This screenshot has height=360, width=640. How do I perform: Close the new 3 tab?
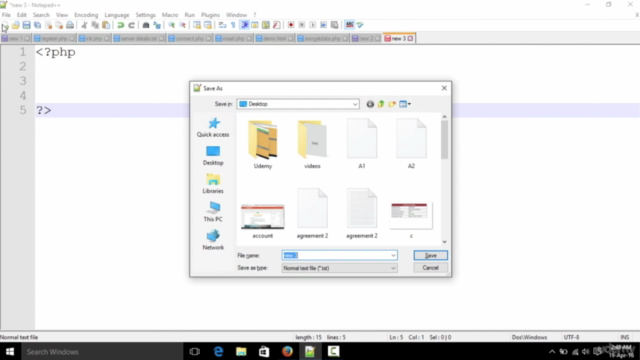click(x=410, y=38)
